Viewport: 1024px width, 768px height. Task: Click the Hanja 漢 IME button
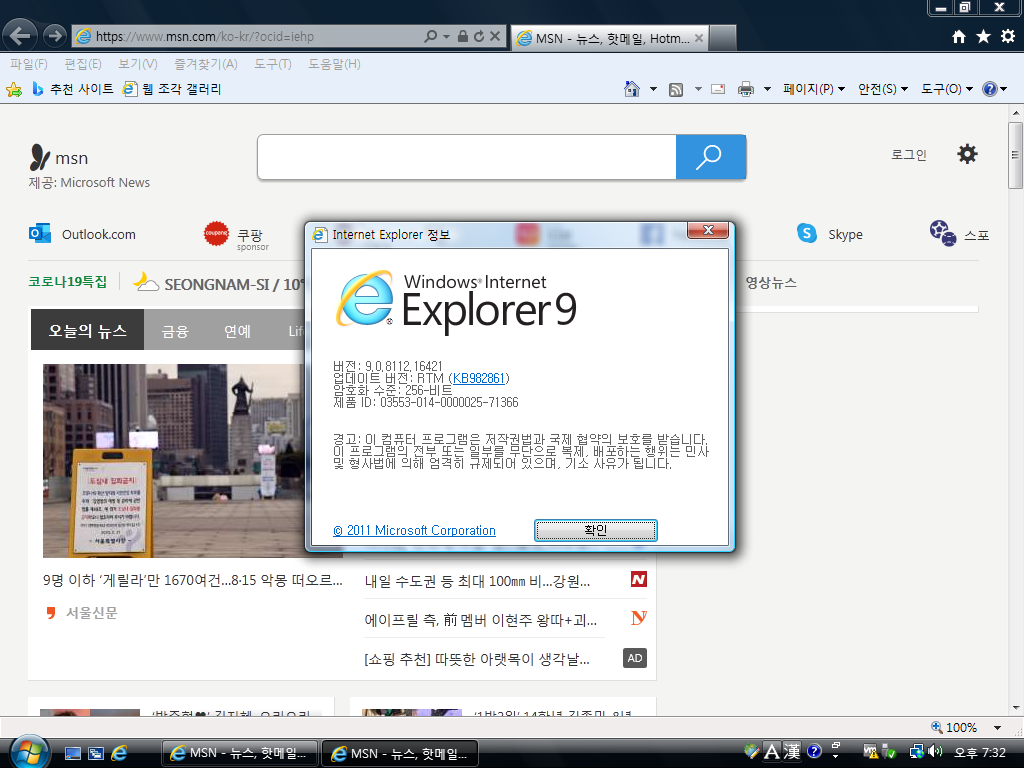click(792, 752)
